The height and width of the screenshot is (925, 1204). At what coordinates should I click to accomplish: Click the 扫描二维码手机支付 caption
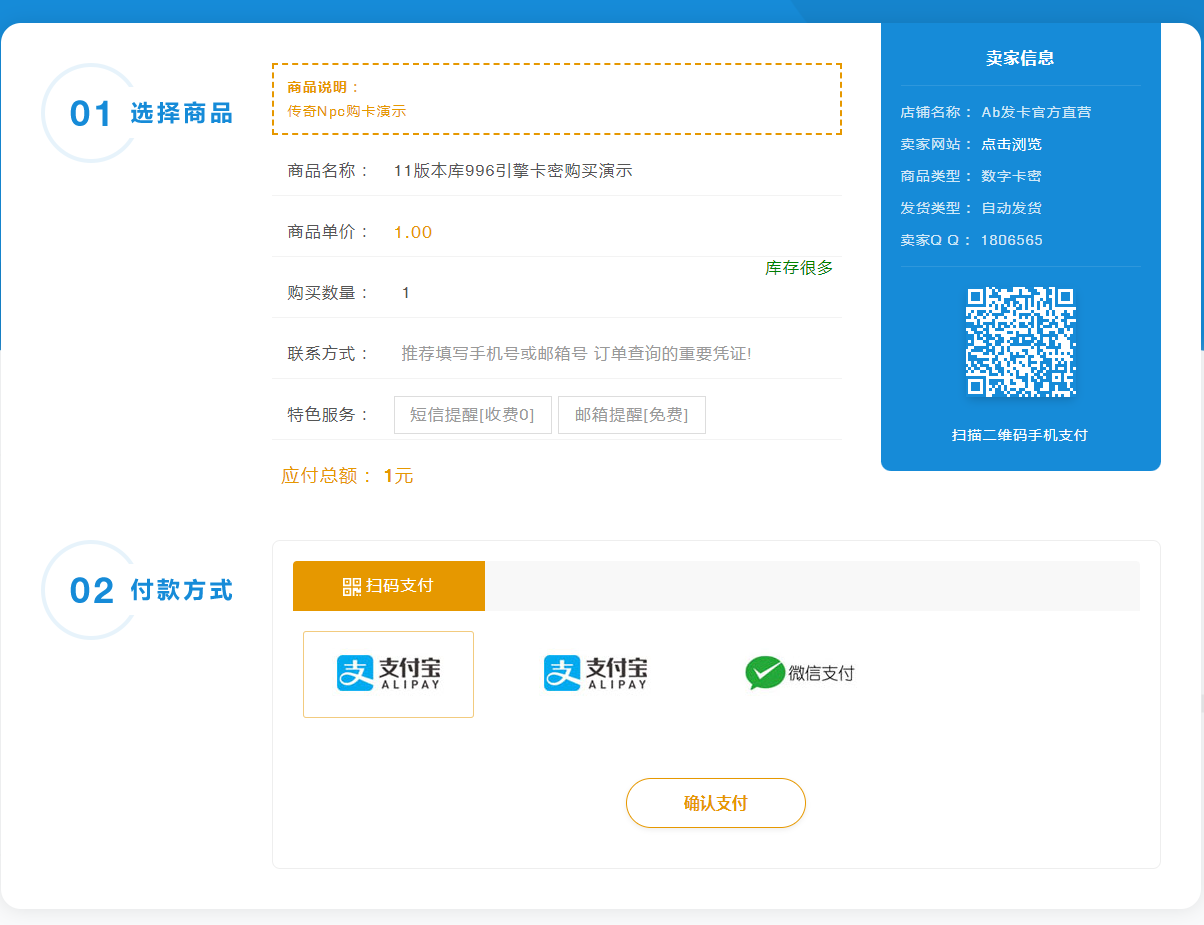(1019, 435)
